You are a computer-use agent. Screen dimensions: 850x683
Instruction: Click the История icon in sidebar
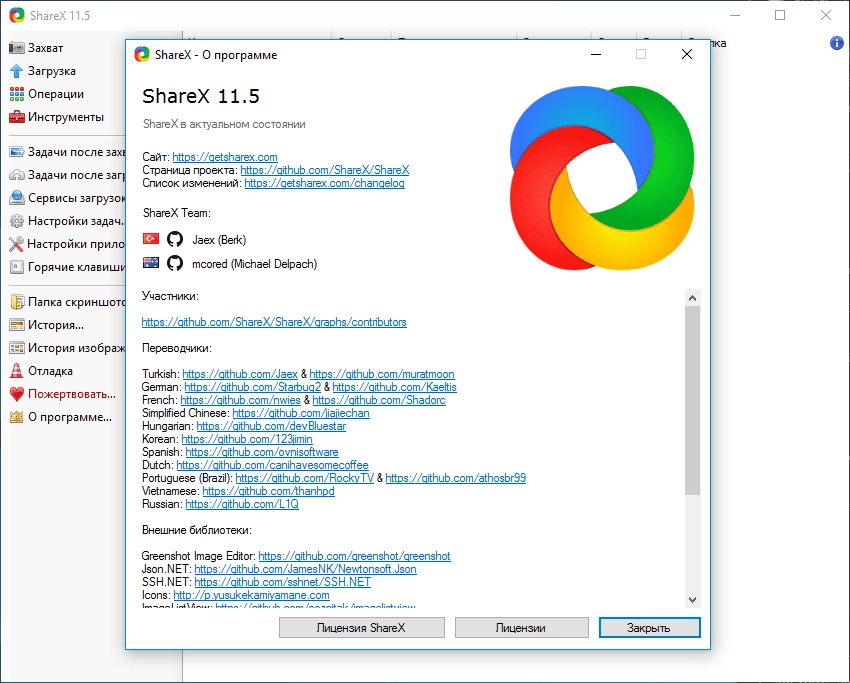[17, 325]
